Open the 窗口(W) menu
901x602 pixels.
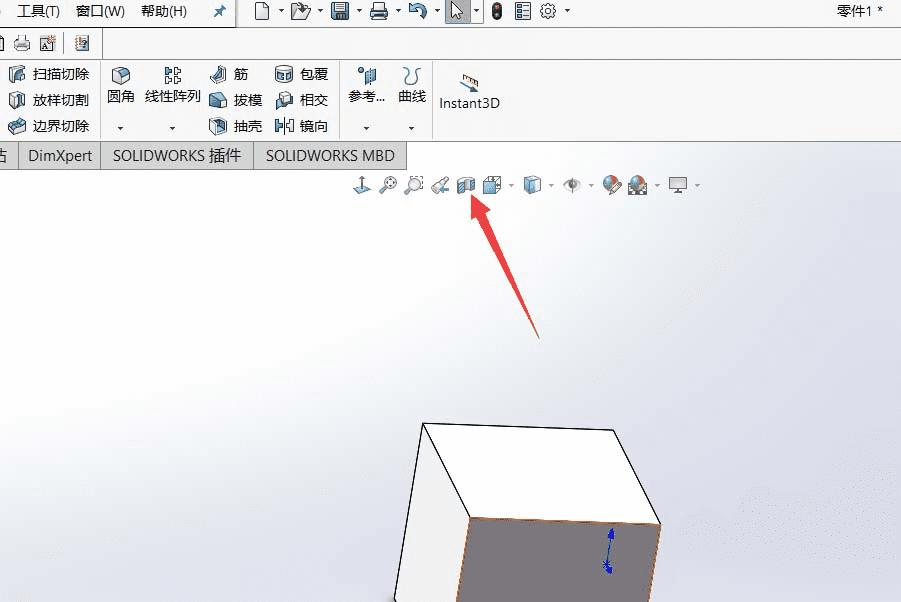click(x=101, y=11)
